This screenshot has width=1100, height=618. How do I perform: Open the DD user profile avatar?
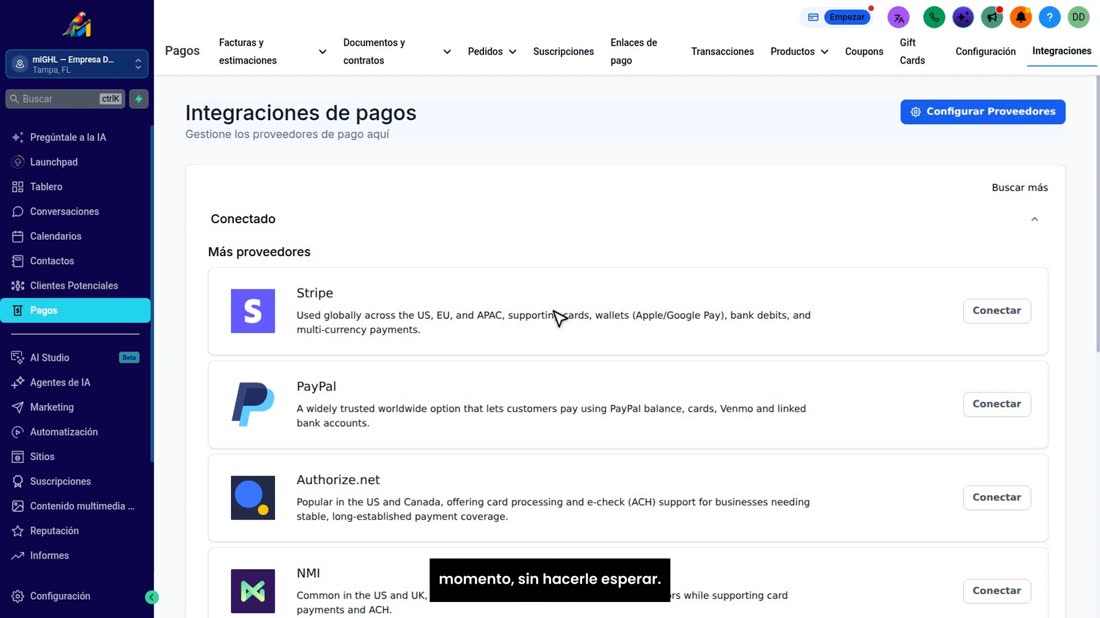[x=1078, y=17]
